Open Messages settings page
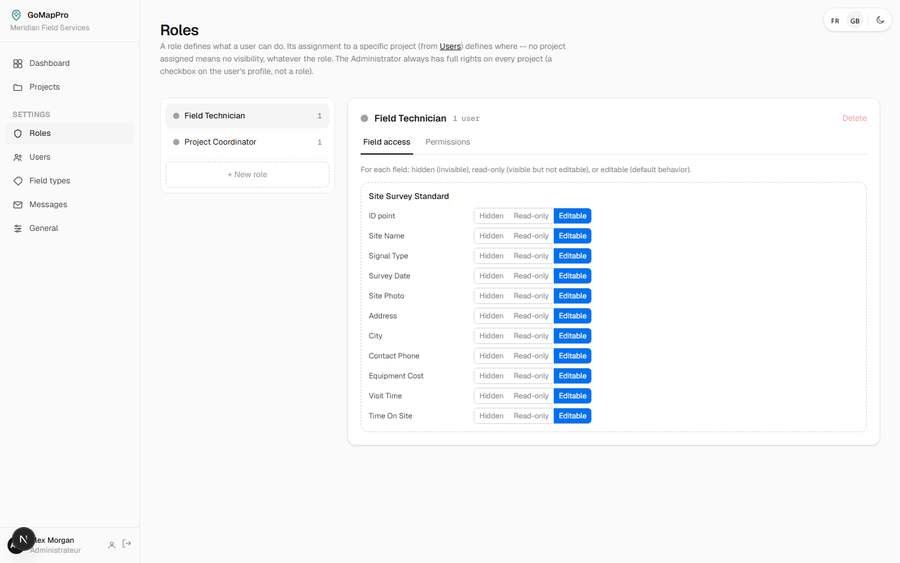The width and height of the screenshot is (900, 563). 69,205
